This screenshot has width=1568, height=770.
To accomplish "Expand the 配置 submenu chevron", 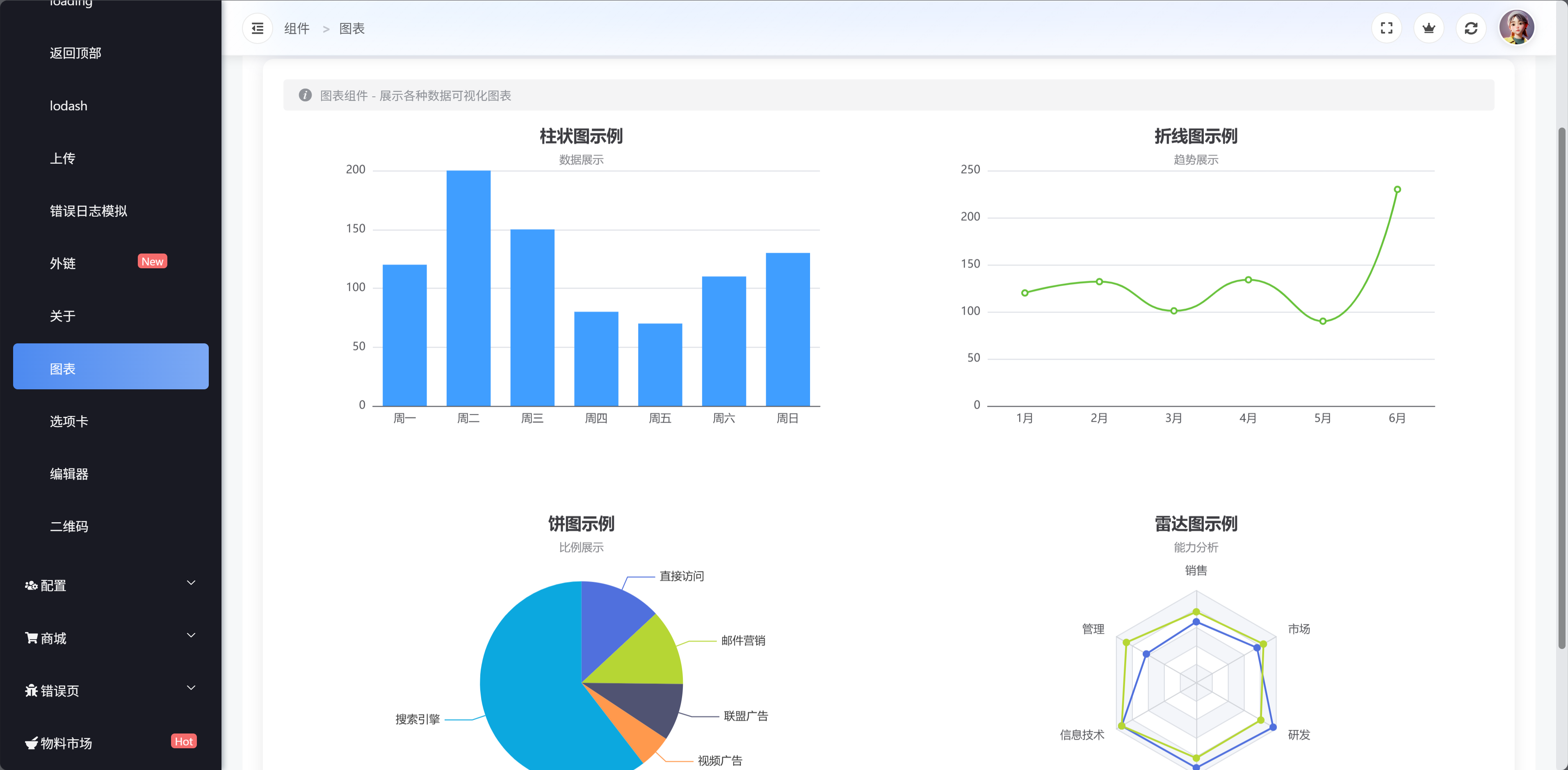I will 191,583.
